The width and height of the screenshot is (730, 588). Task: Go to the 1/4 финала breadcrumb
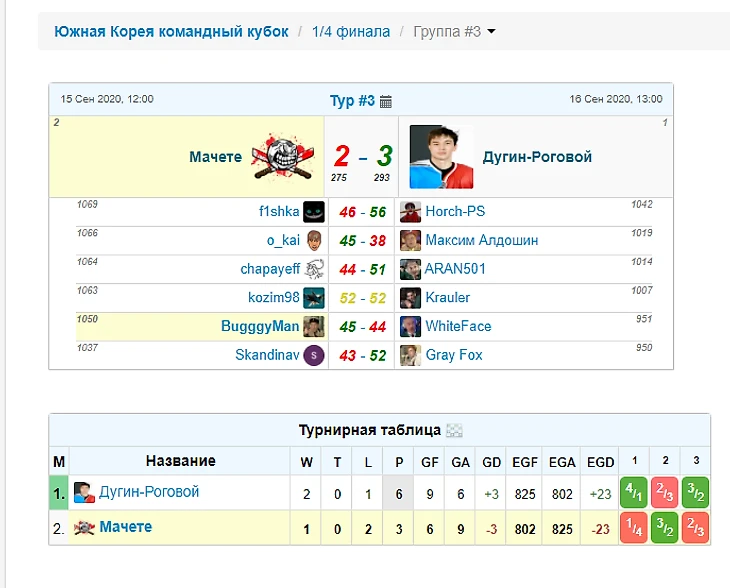click(x=351, y=32)
